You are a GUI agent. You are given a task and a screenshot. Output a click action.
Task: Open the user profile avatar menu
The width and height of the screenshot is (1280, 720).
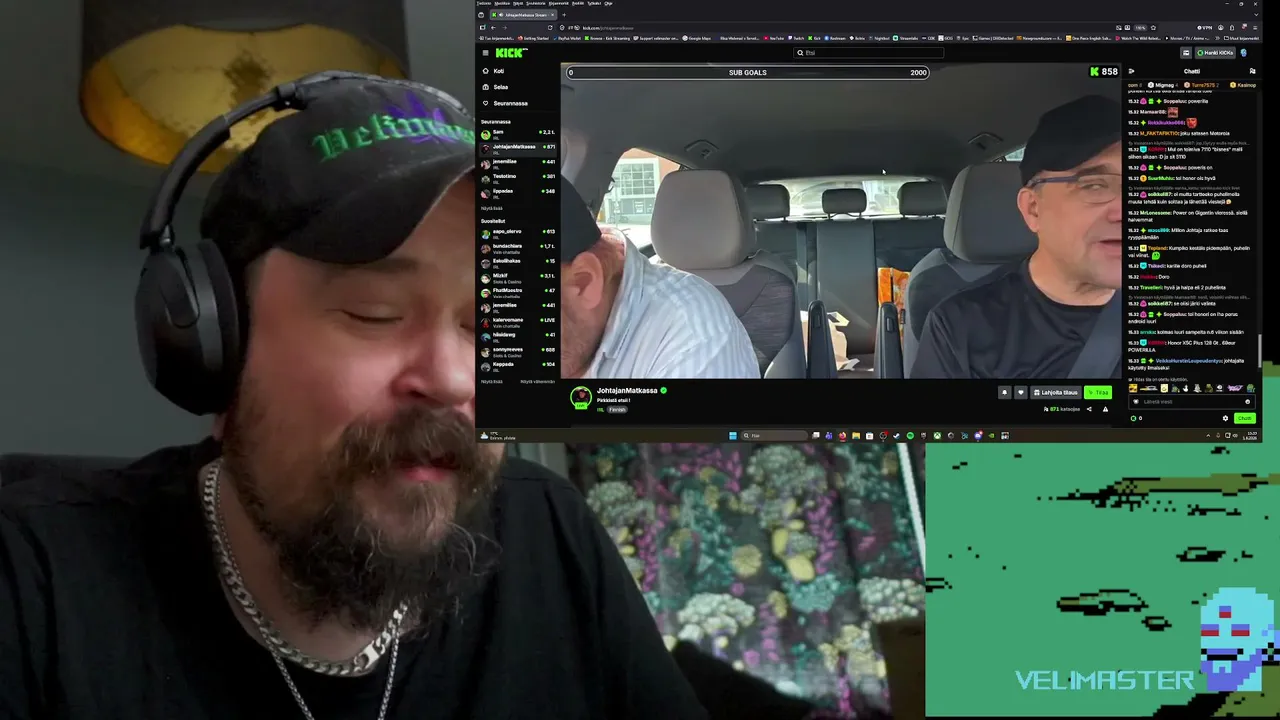click(1244, 53)
